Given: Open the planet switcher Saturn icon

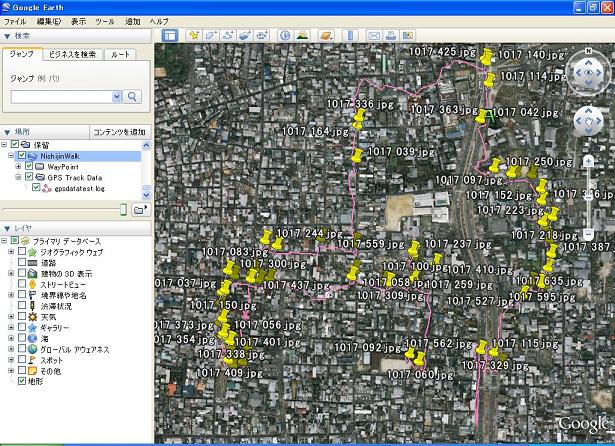Looking at the screenshot, I should (326, 36).
